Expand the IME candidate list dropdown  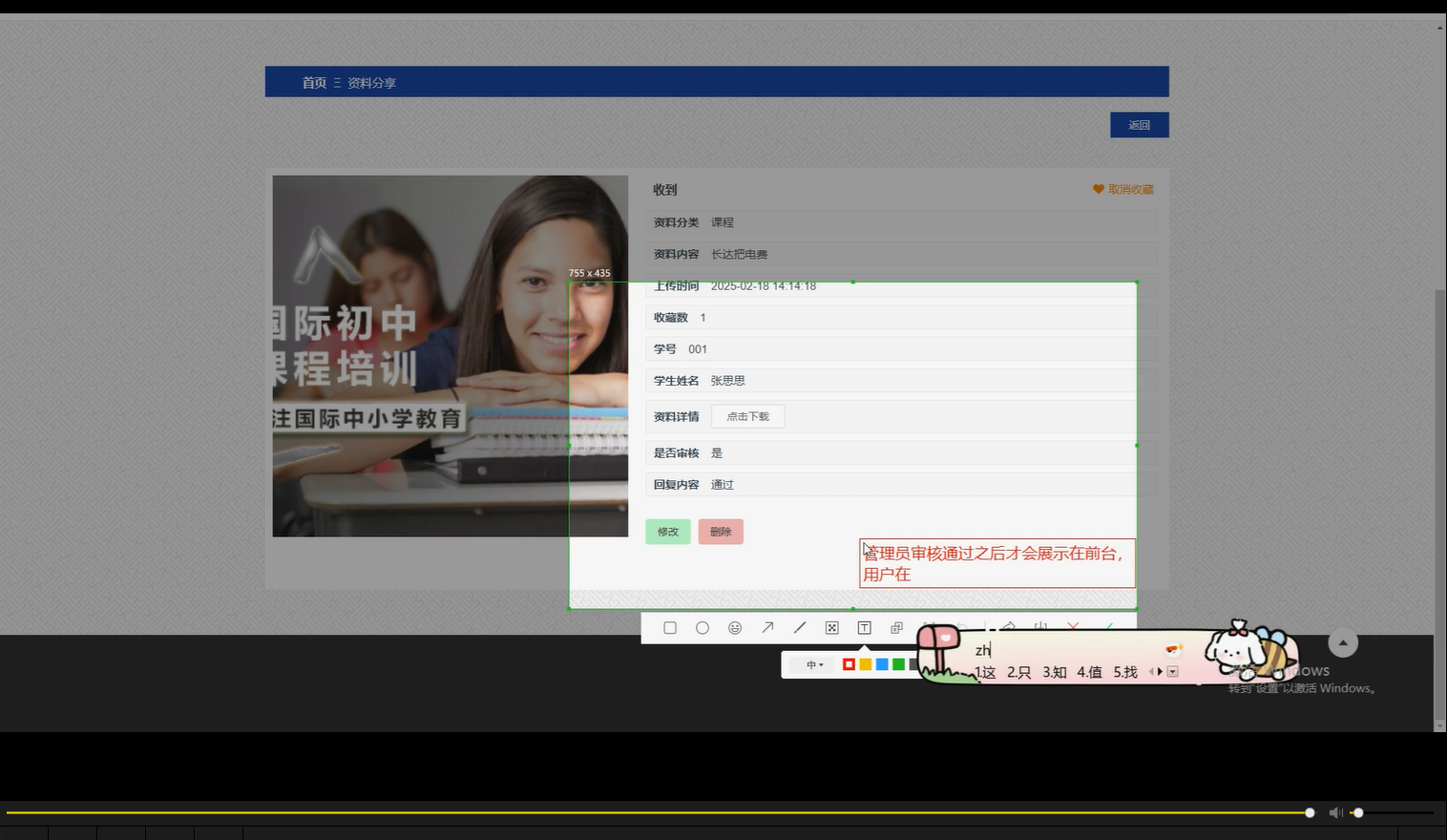tap(1173, 672)
